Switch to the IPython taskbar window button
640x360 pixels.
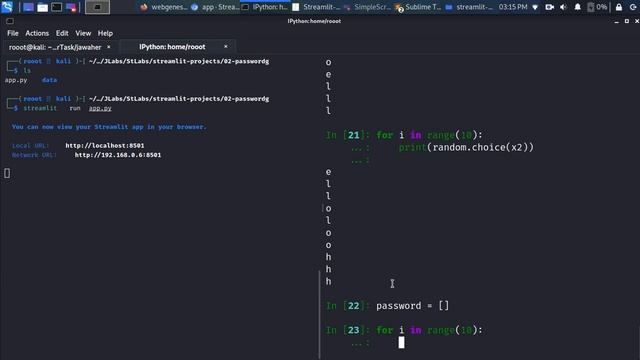coord(265,7)
